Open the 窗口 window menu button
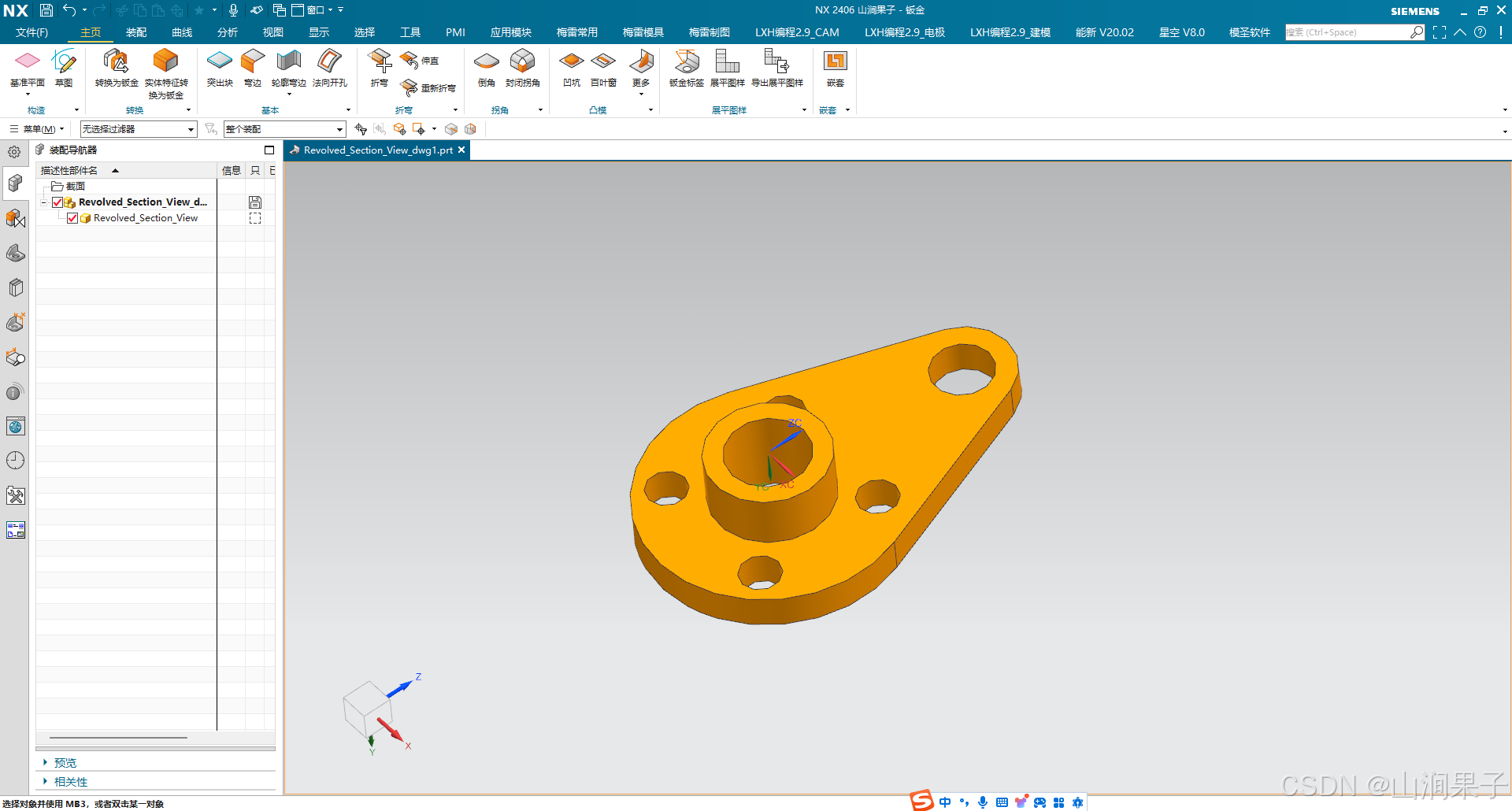The width and height of the screenshot is (1512, 811). 313,10
